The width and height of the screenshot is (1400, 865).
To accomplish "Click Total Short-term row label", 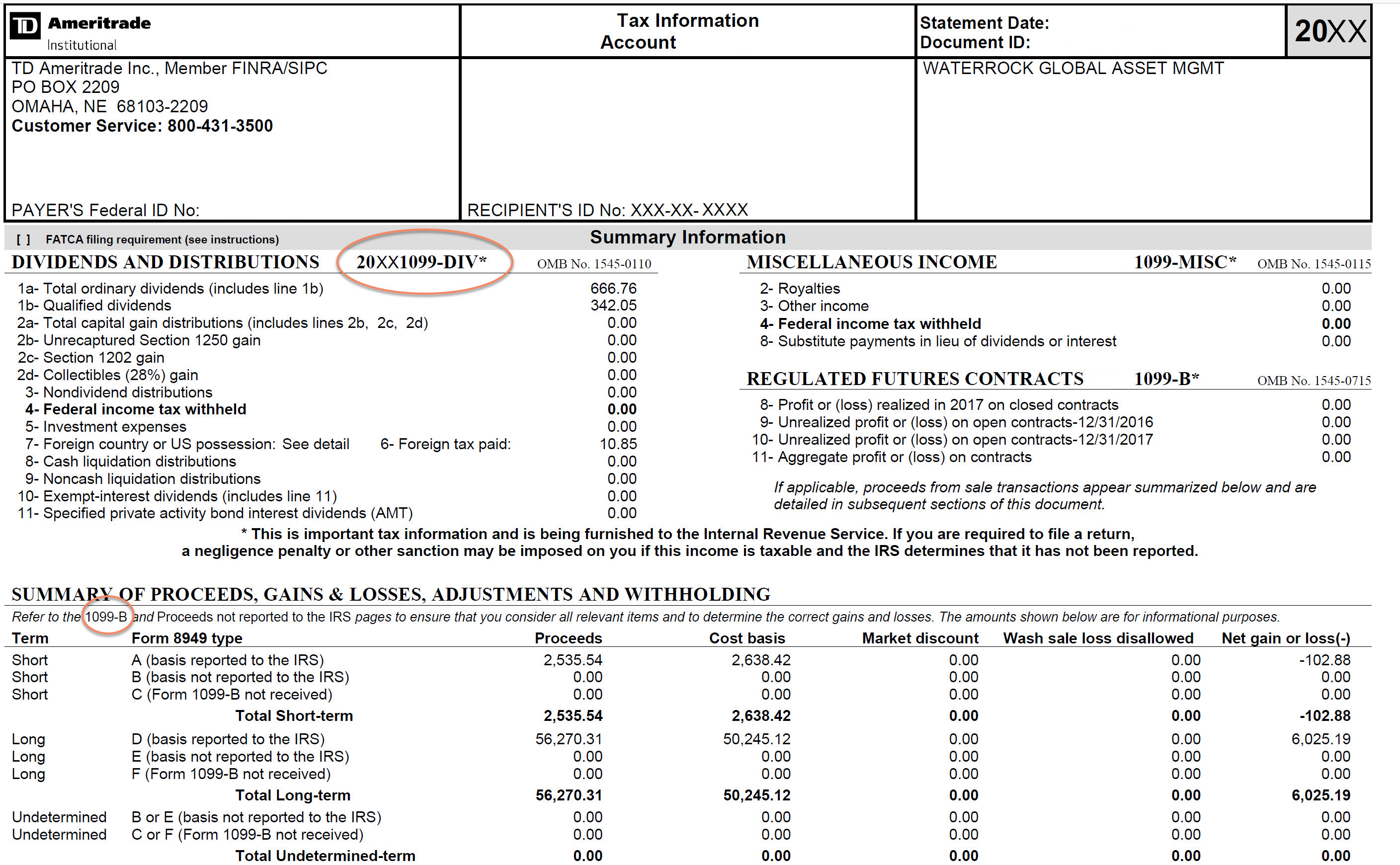I will (x=294, y=715).
